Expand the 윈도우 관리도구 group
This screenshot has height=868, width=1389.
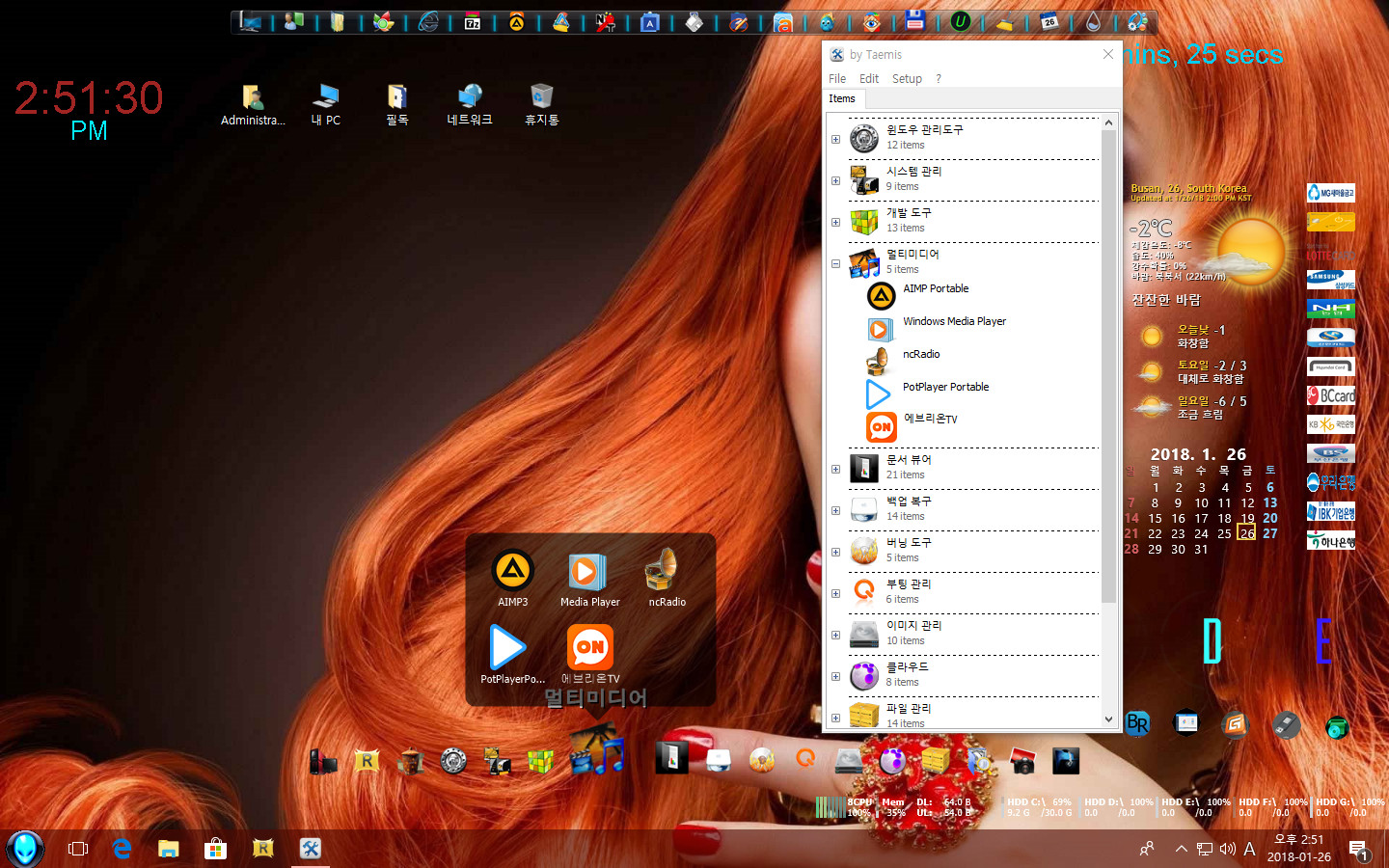835,139
